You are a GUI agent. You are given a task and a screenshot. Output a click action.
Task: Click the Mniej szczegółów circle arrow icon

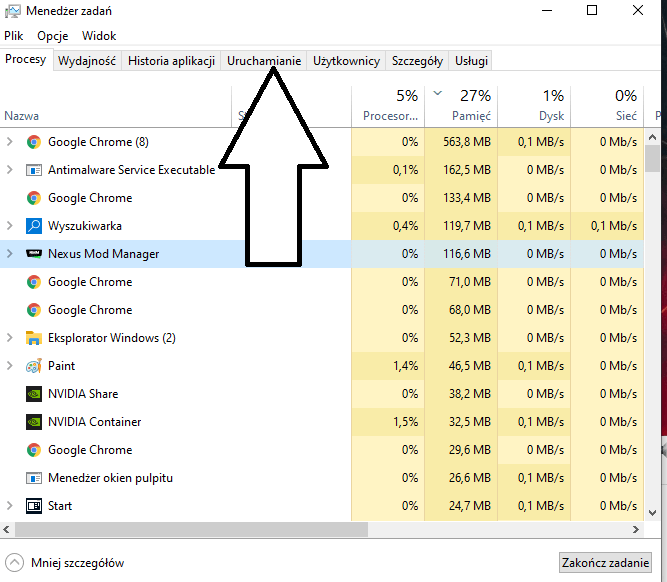click(x=14, y=563)
